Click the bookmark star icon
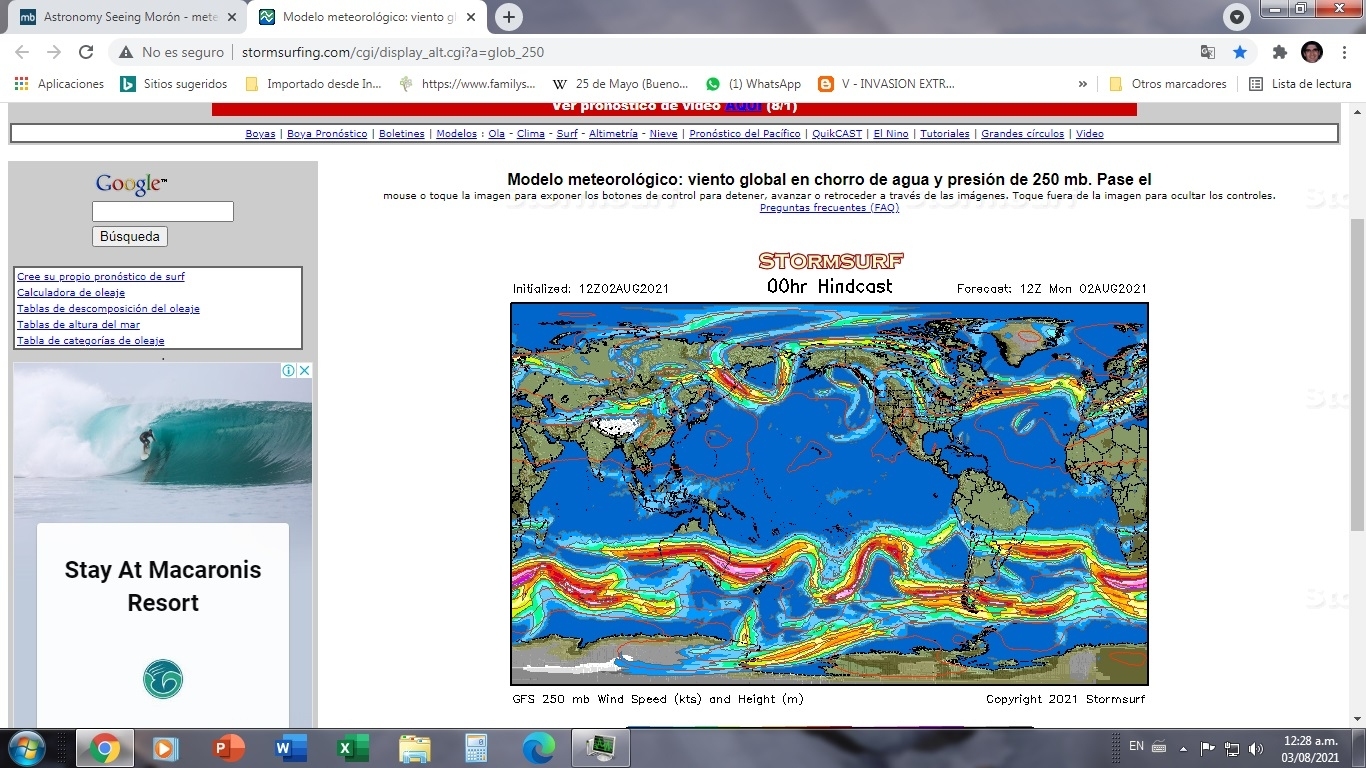 click(x=1240, y=52)
